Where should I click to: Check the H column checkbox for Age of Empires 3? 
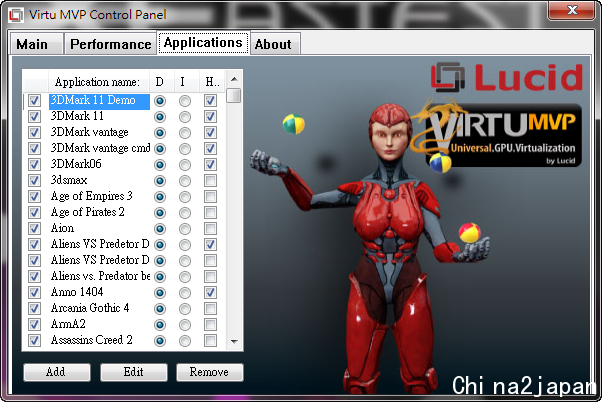[x=210, y=197]
